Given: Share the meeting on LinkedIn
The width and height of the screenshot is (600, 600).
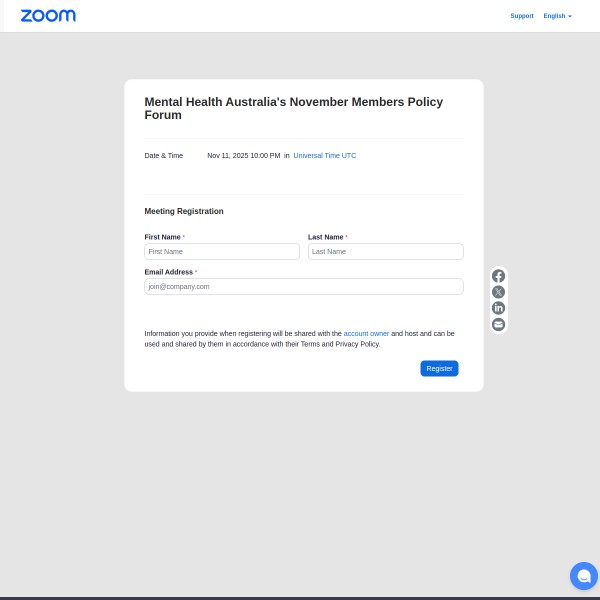Looking at the screenshot, I should (x=498, y=308).
